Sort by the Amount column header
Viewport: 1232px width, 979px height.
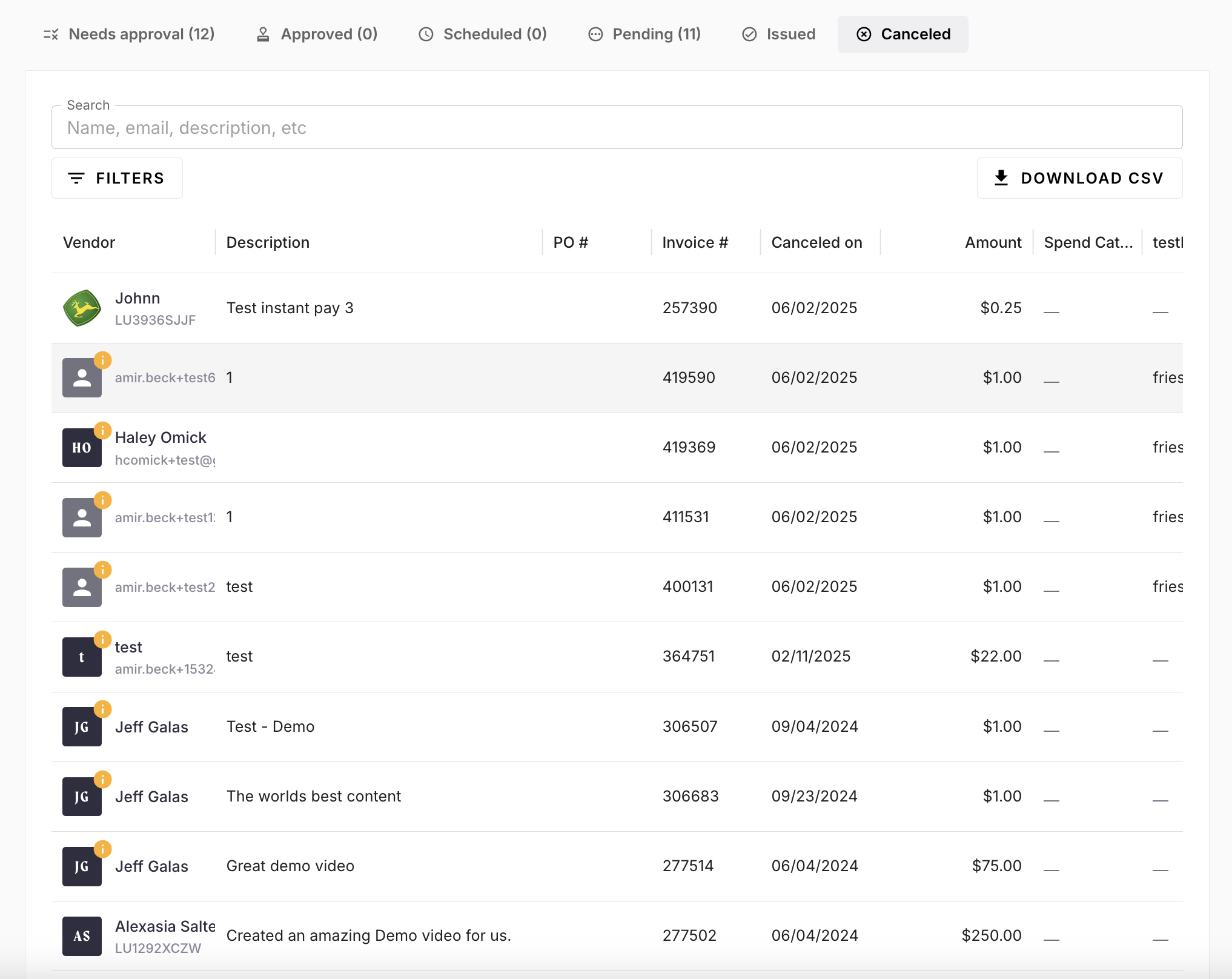pos(993,242)
